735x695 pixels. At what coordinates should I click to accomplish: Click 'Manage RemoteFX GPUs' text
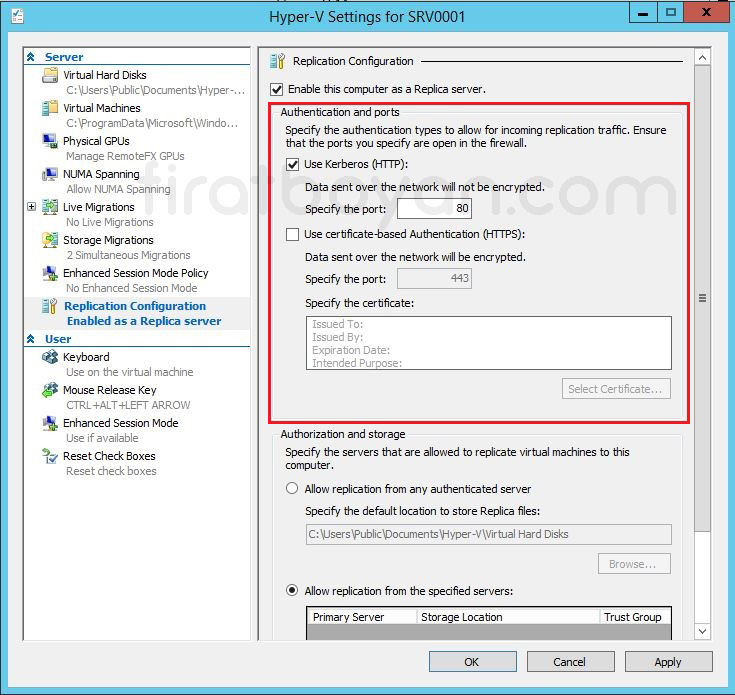coord(125,156)
